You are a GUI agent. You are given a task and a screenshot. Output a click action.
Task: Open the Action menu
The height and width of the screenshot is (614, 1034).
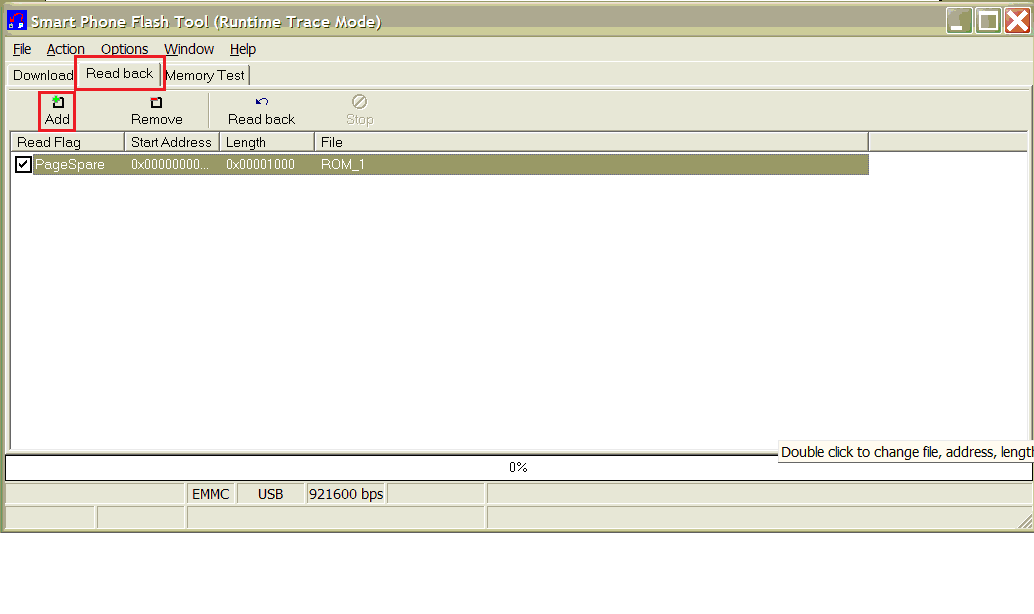(65, 49)
